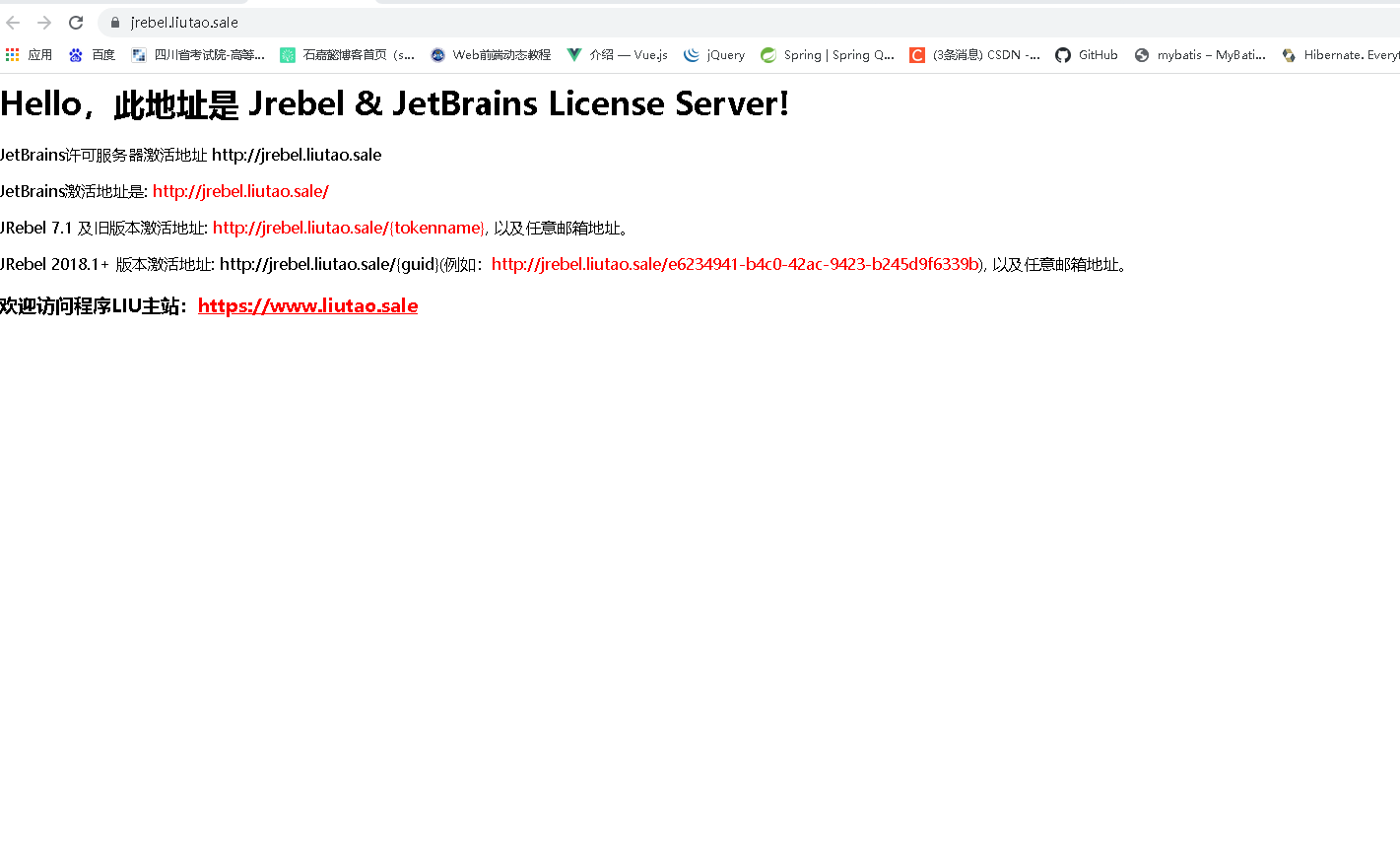Click the browser back arrow
Viewport: 1400px width, 865px height.
pyautogui.click(x=13, y=23)
